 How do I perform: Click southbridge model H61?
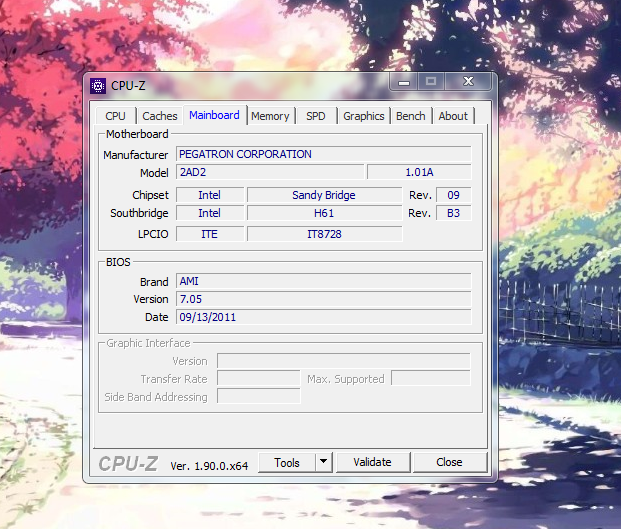tap(324, 213)
